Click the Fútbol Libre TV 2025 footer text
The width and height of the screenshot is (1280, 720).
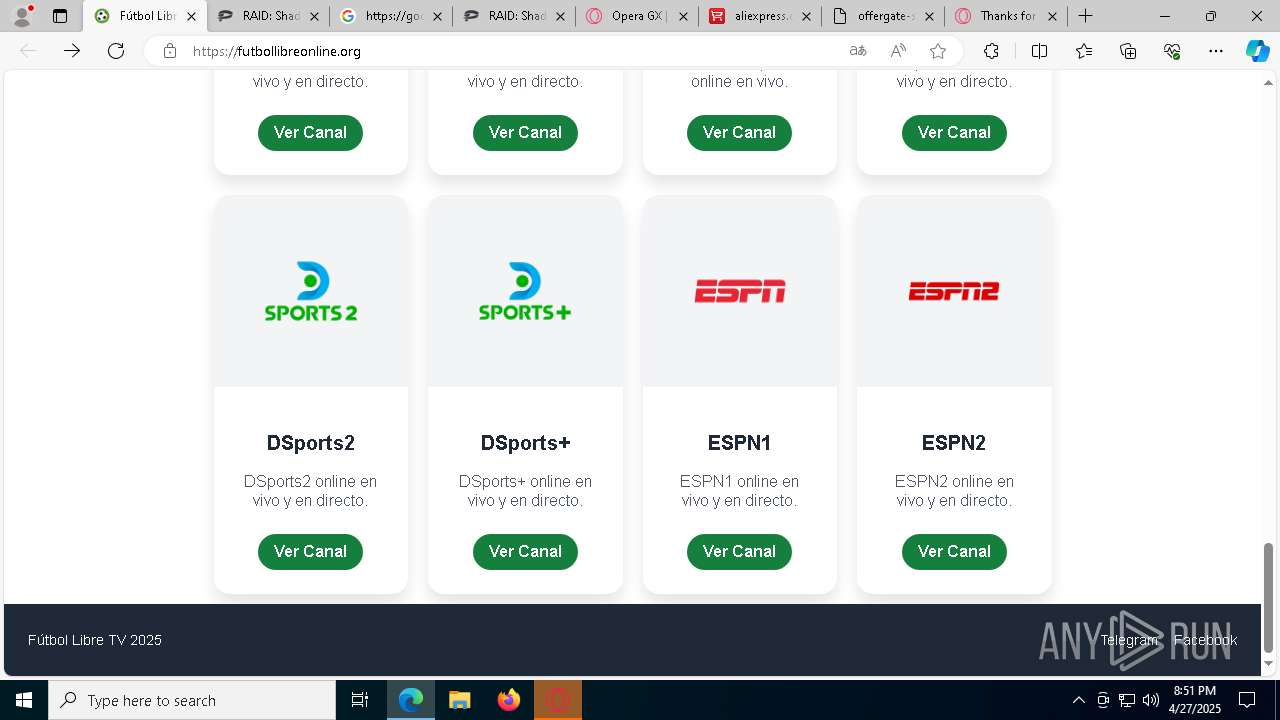(x=95, y=640)
